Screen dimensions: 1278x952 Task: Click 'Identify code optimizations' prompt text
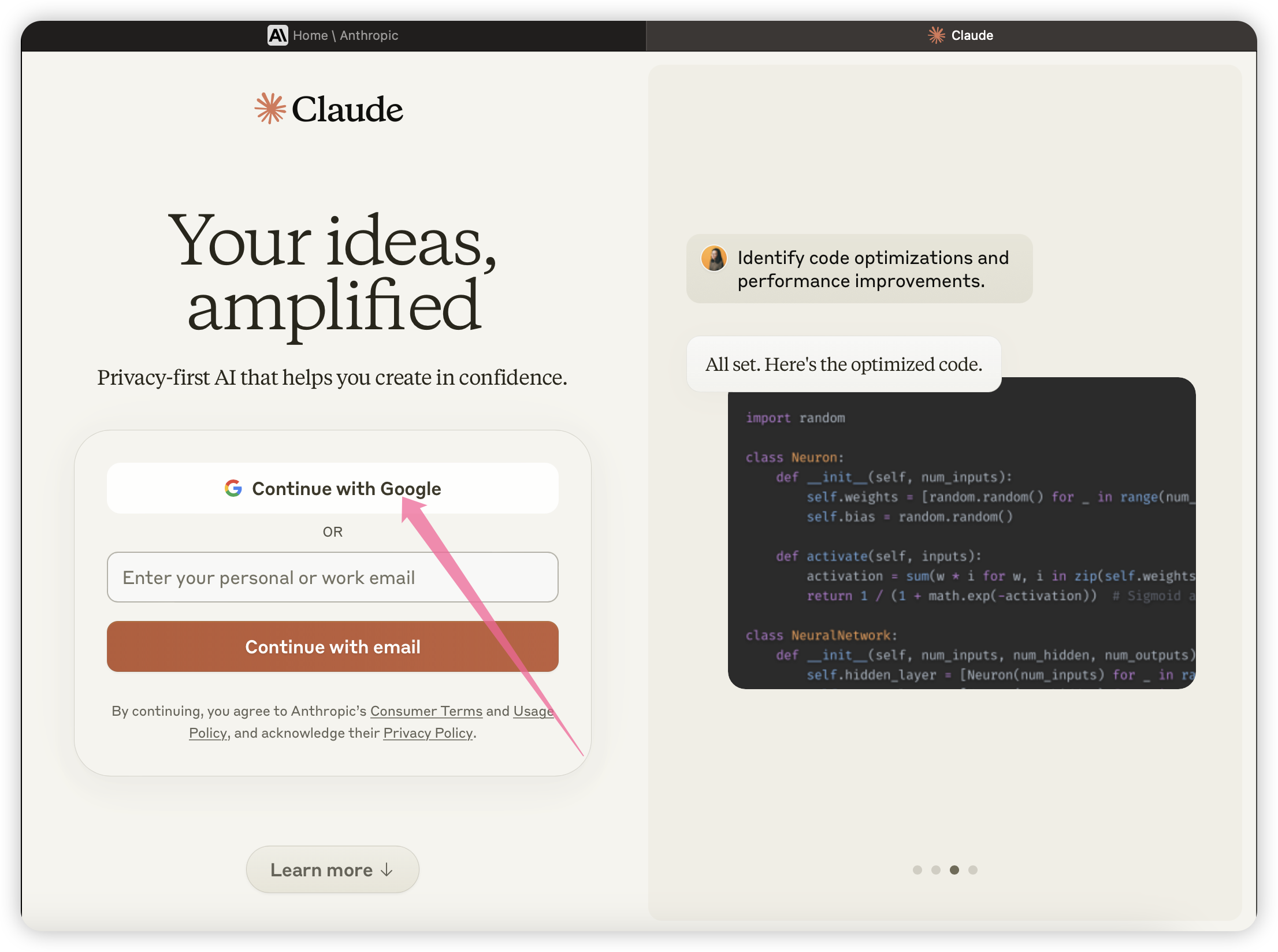873,269
